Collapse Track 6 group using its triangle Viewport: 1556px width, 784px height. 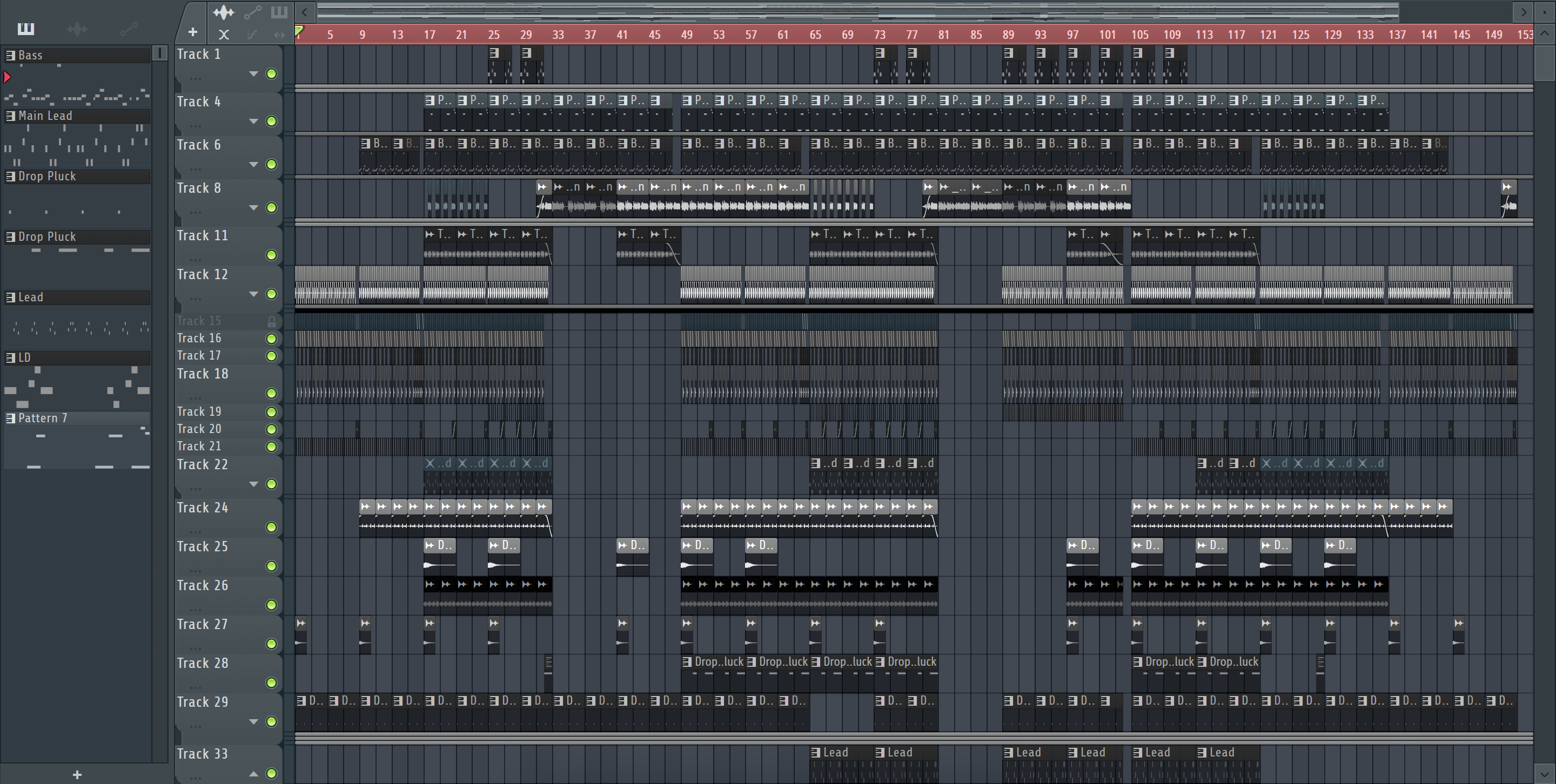point(254,164)
